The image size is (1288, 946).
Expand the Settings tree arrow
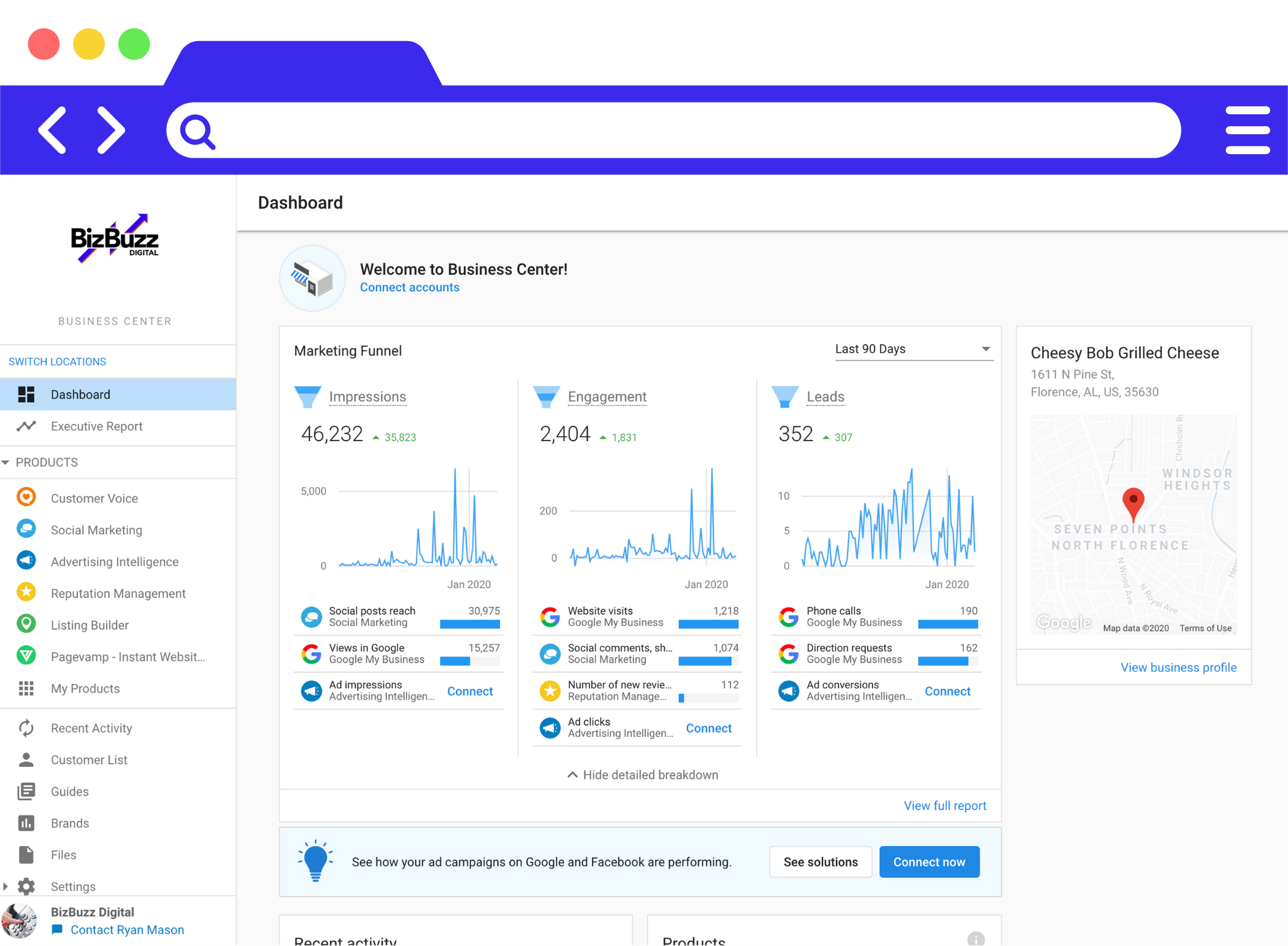point(6,886)
